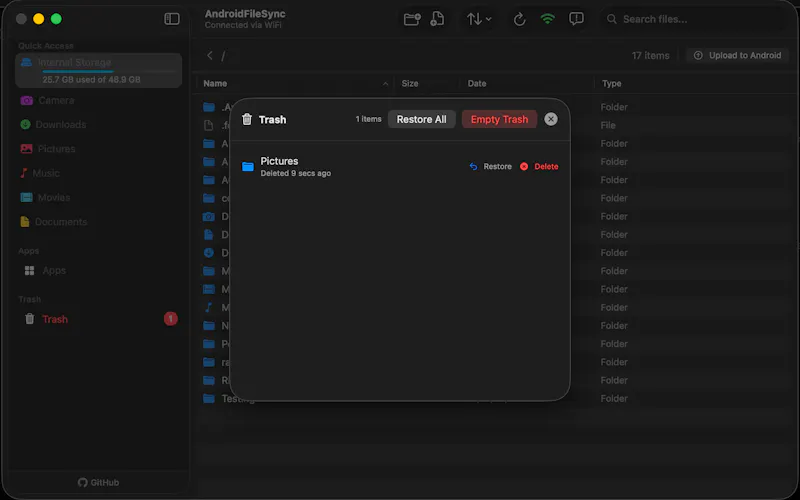This screenshot has height=500, width=800.
Task: Focus the Search files field
Action: [695, 19]
